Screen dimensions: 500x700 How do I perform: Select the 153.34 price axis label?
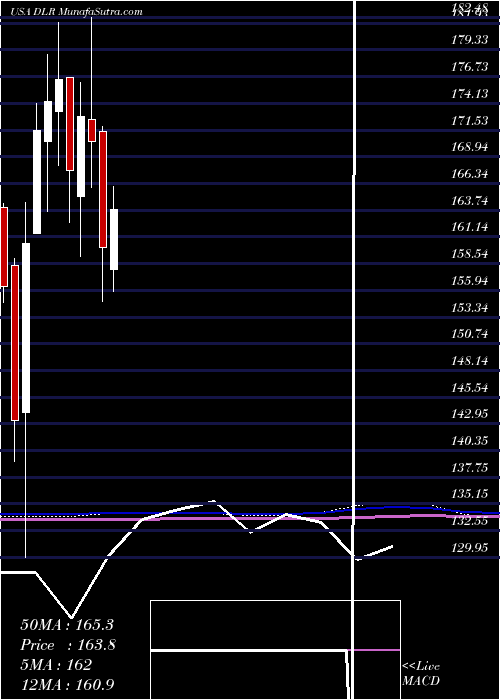[469, 307]
